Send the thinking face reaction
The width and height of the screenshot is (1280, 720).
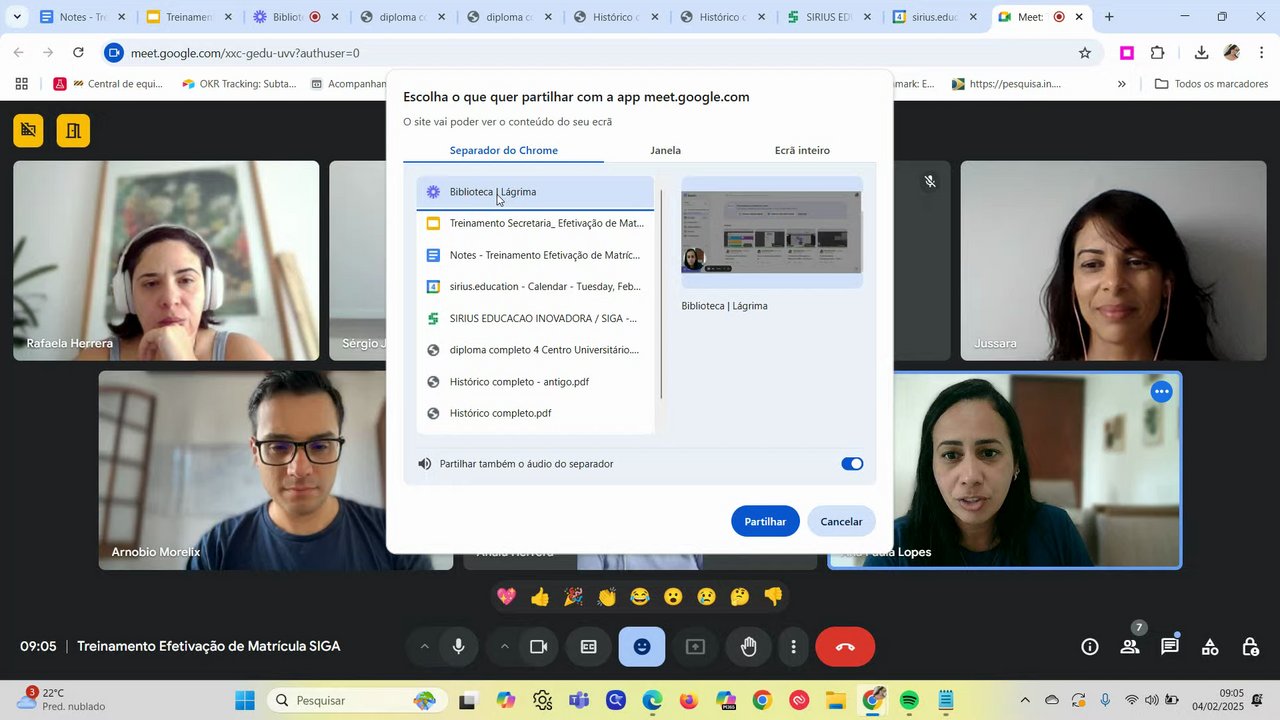coord(740,597)
